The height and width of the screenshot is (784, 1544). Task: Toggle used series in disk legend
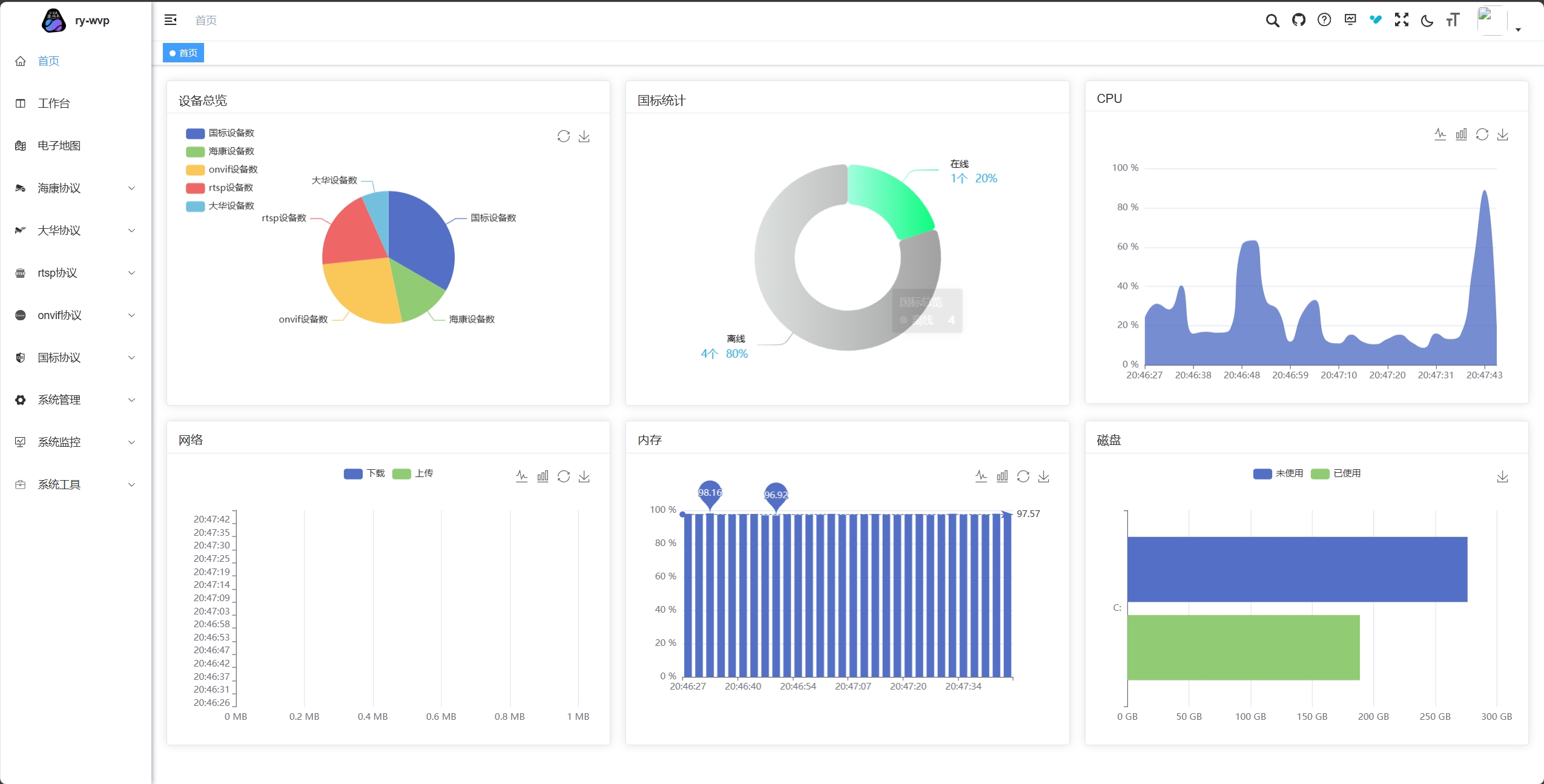coord(1320,473)
